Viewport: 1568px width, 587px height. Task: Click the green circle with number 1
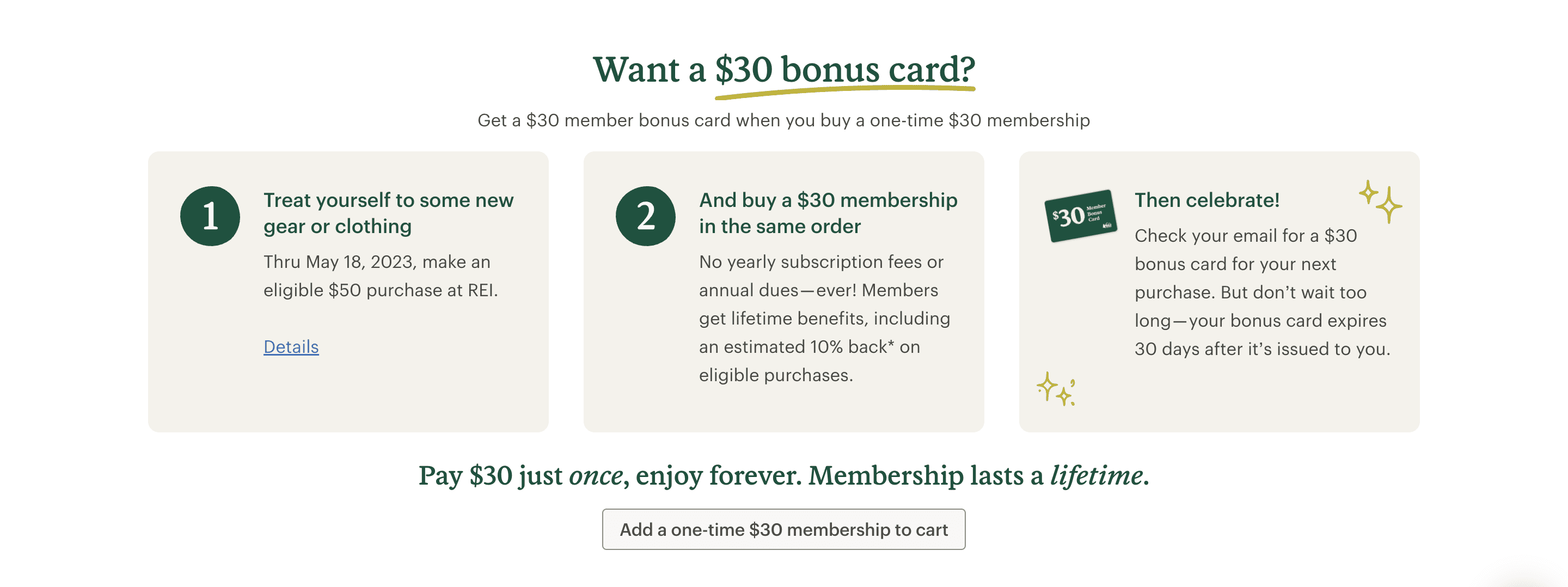click(x=210, y=216)
